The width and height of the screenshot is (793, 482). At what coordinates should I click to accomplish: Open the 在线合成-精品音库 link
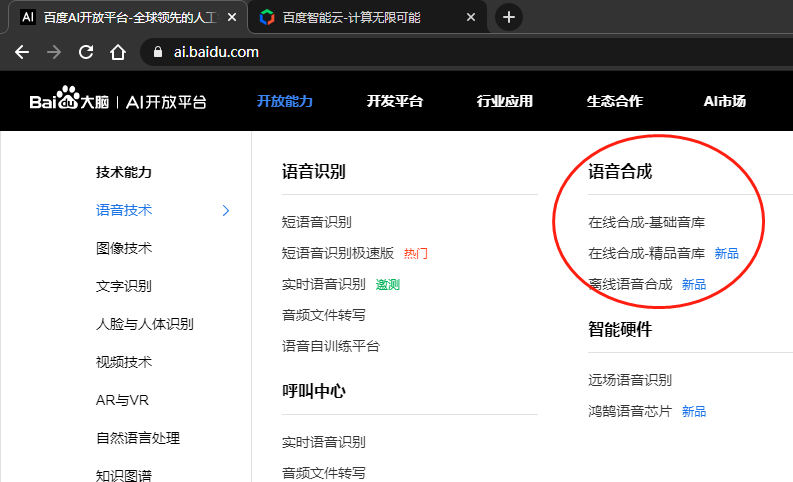point(646,253)
